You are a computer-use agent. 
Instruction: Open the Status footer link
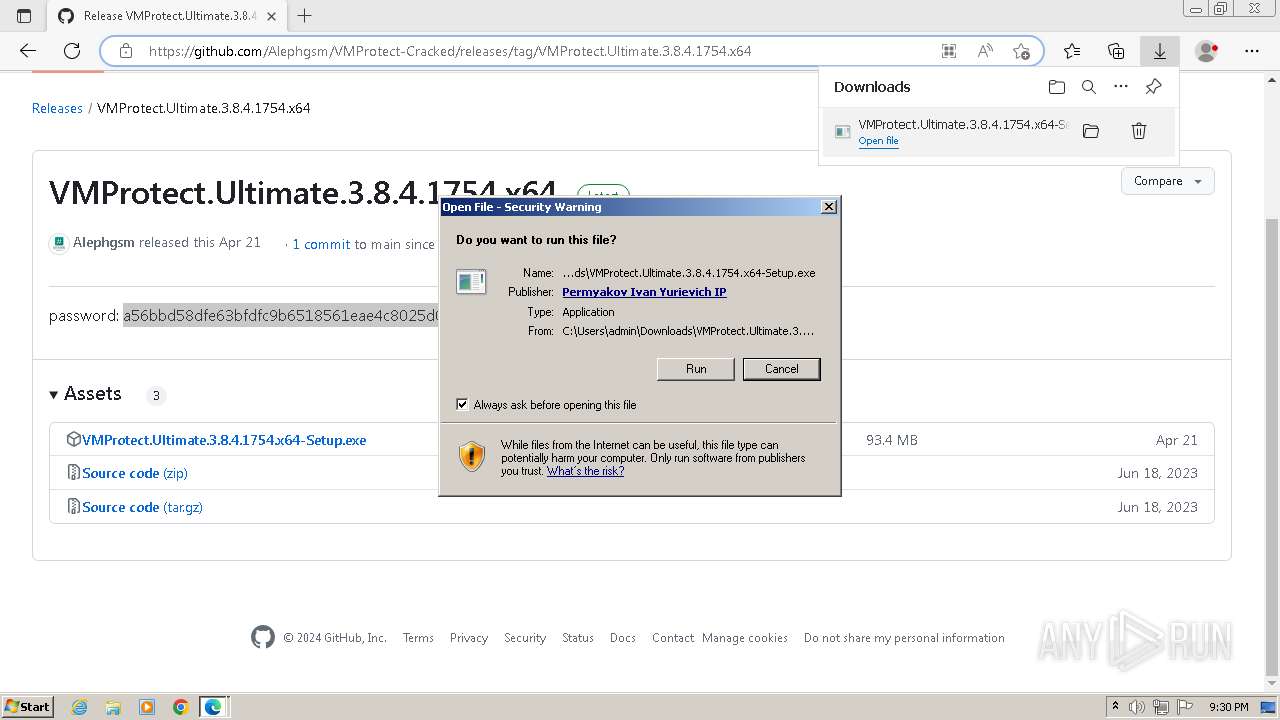pos(578,638)
